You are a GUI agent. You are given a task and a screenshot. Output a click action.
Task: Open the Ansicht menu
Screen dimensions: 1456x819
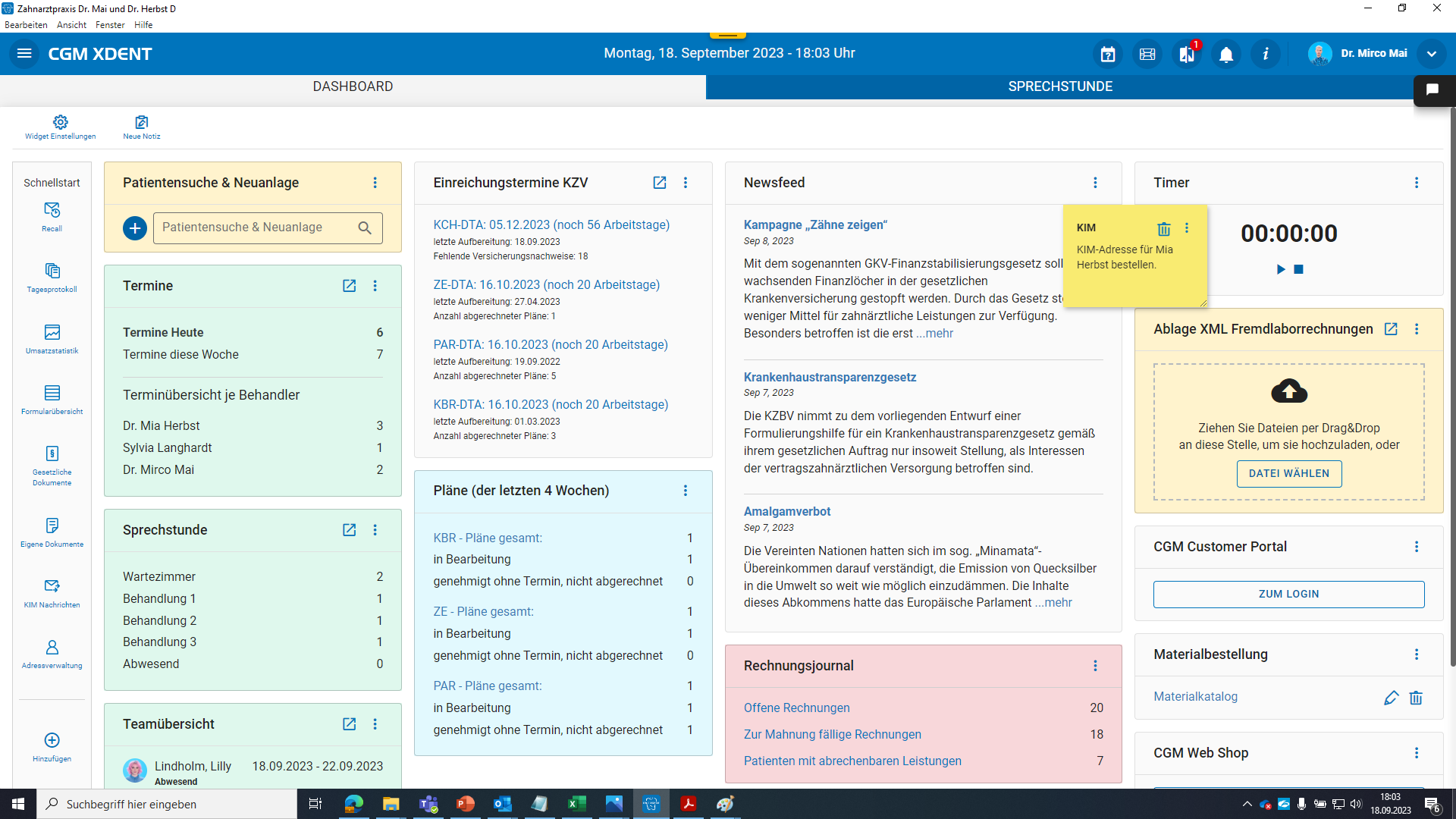pos(71,25)
